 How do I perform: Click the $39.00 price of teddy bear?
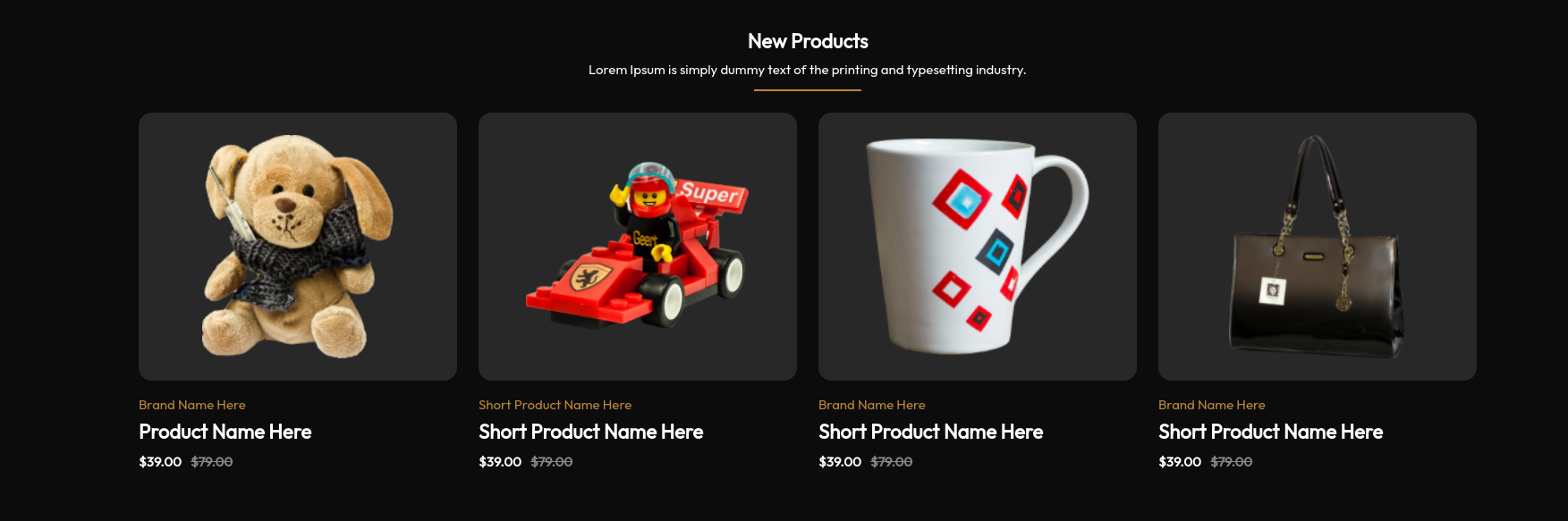[160, 462]
